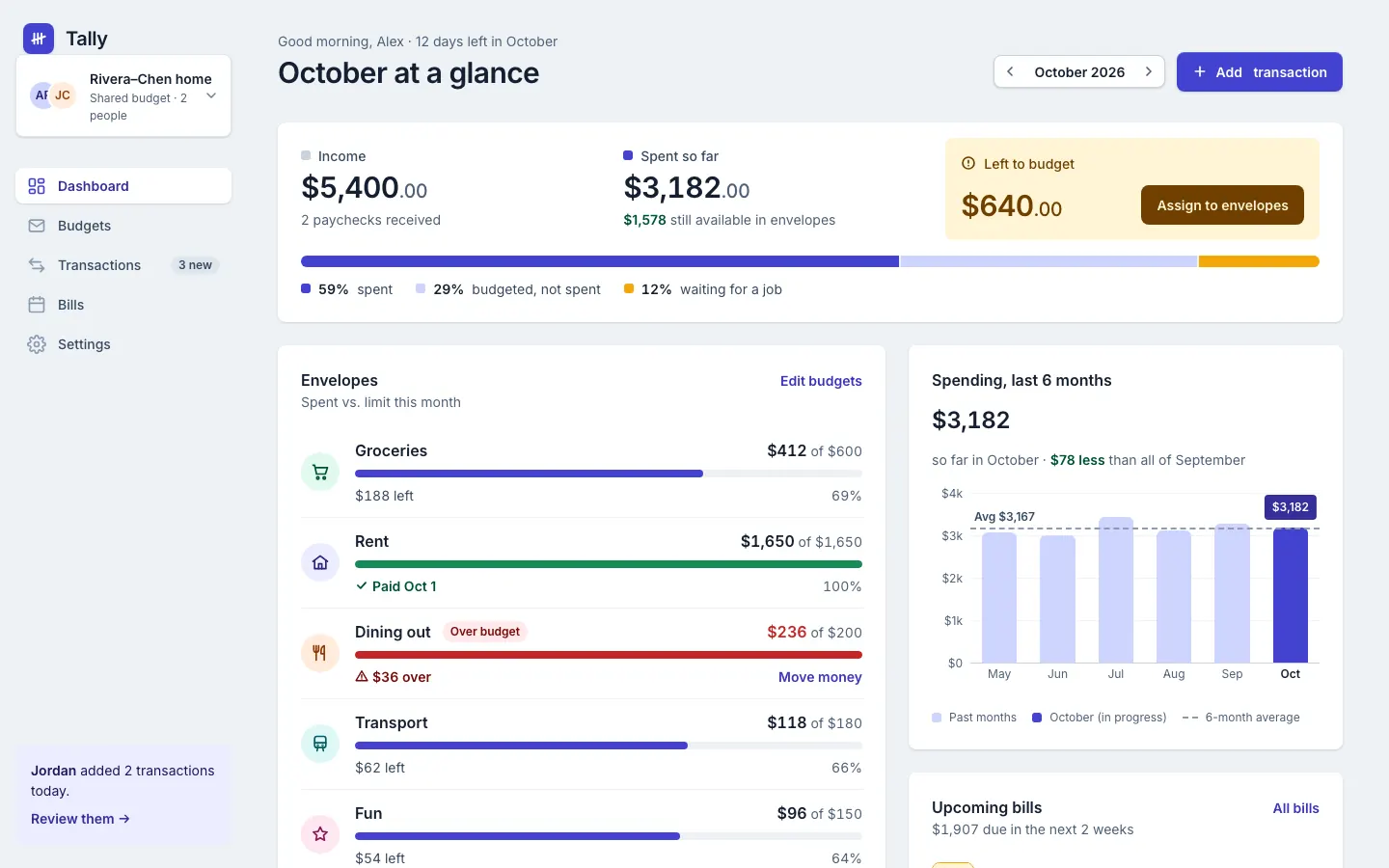This screenshot has height=868, width=1389.
Task: Click the JC avatar in household card
Action: point(63,95)
